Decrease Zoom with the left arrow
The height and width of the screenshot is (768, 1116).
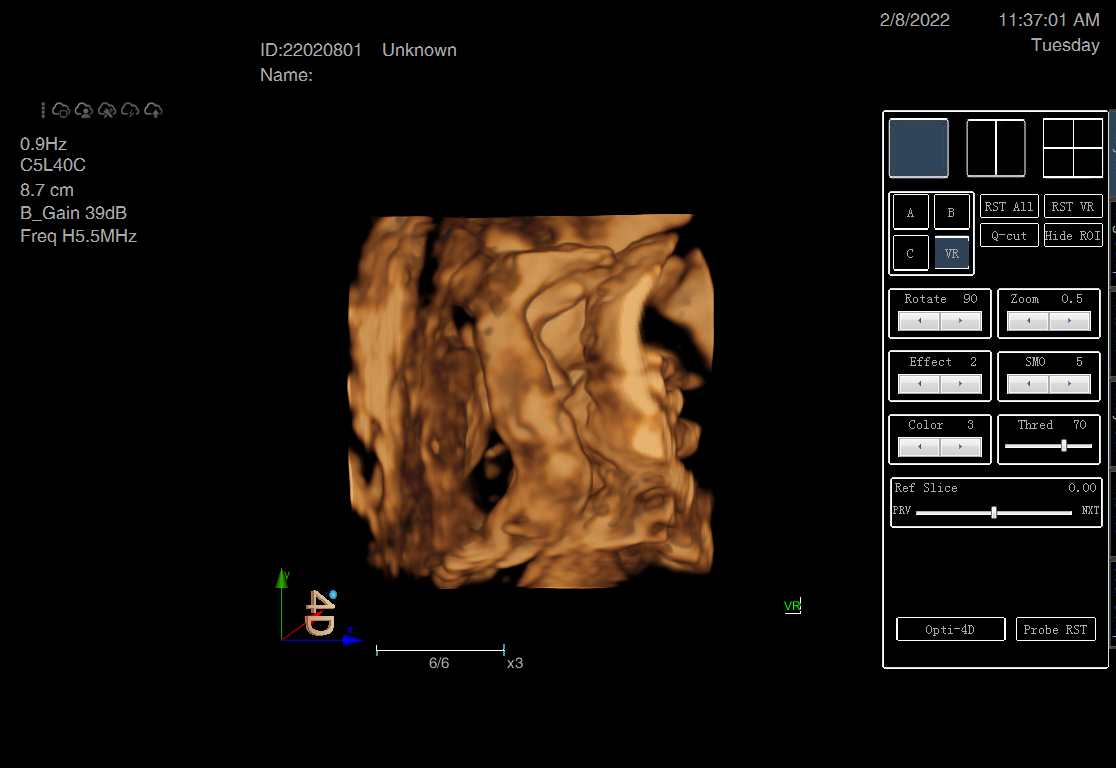click(1028, 321)
